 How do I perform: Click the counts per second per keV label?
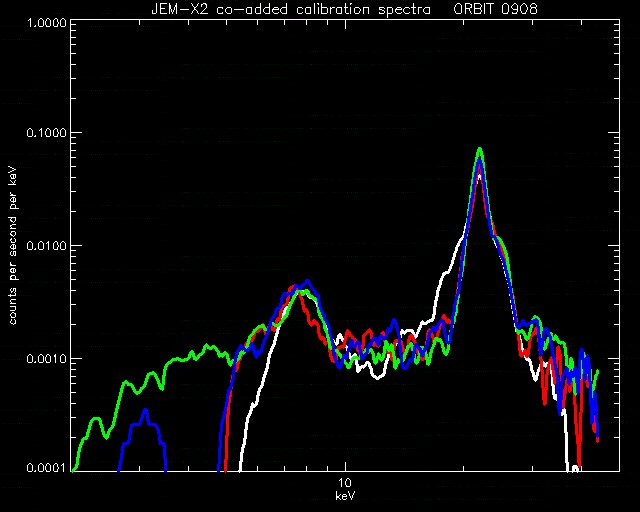tap(13, 245)
